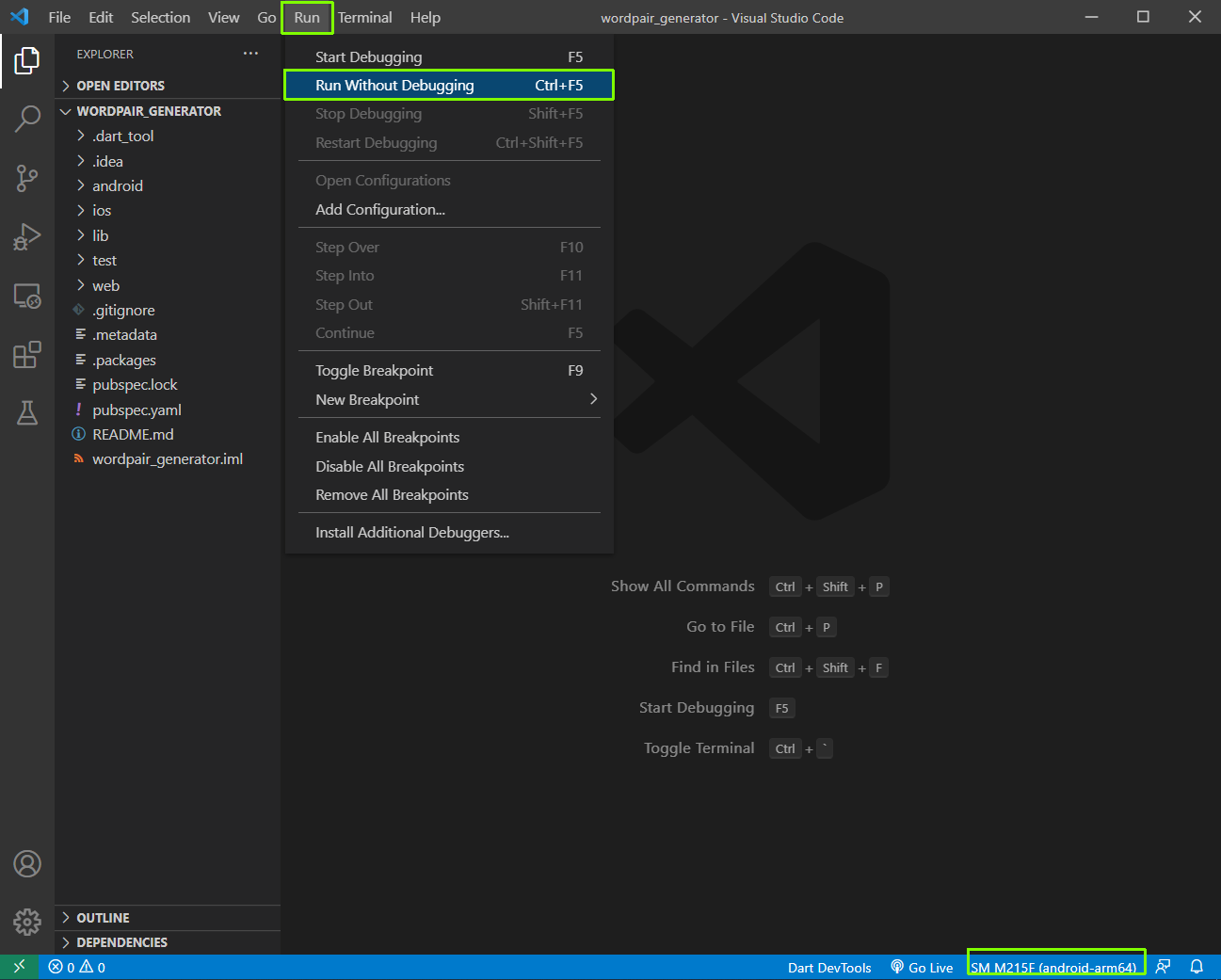Image resolution: width=1221 pixels, height=980 pixels.
Task: Click Go Live in status bar
Action: point(922,967)
